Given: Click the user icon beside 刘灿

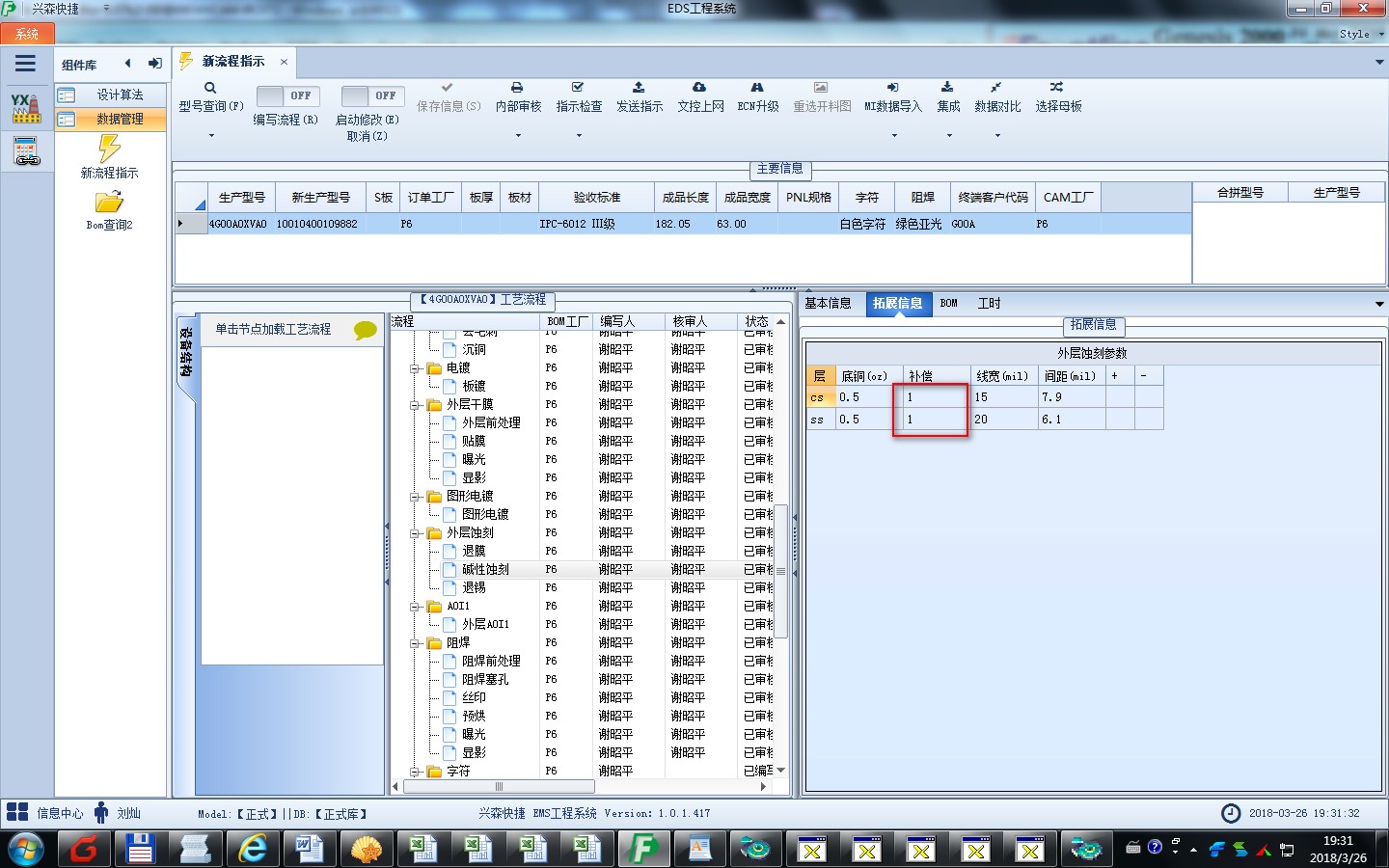Looking at the screenshot, I should tap(101, 812).
